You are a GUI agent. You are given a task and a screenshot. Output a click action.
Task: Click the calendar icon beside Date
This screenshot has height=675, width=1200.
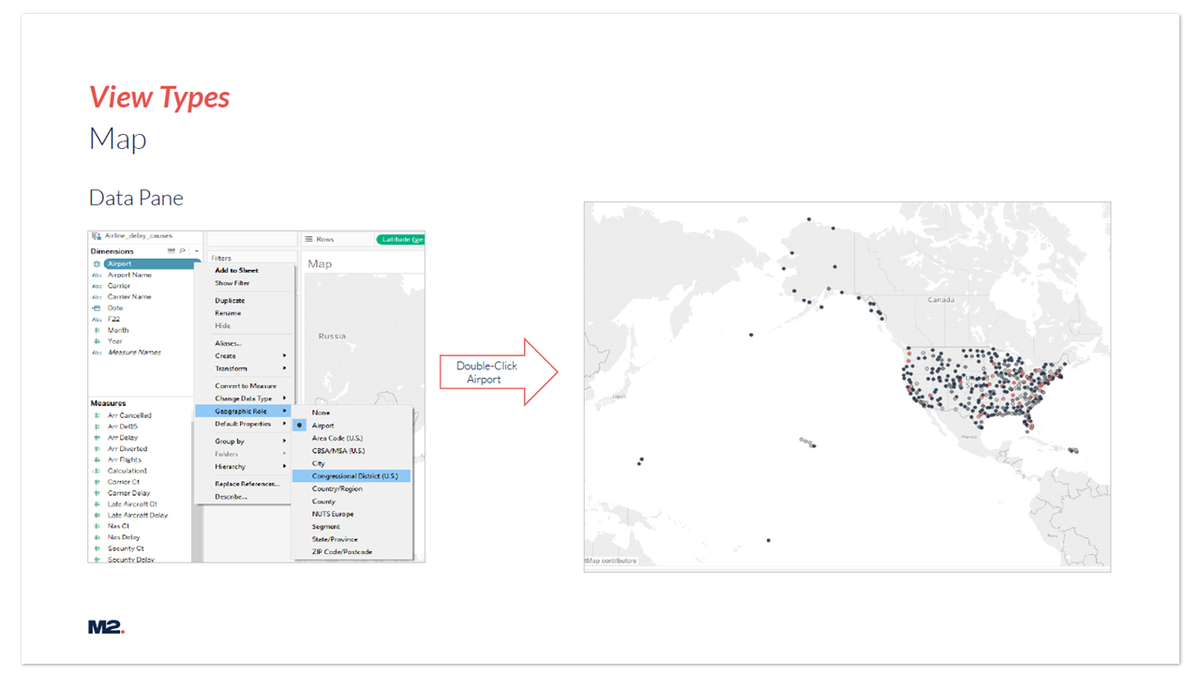pos(97,308)
